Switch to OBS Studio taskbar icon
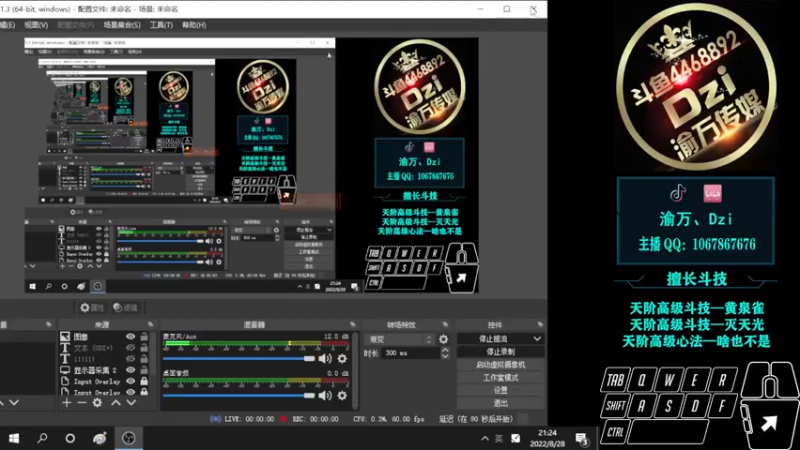 pyautogui.click(x=129, y=438)
